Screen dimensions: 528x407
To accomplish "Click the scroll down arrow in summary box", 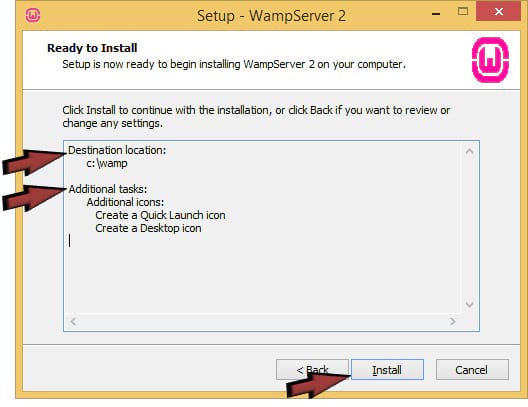I will click(x=469, y=305).
